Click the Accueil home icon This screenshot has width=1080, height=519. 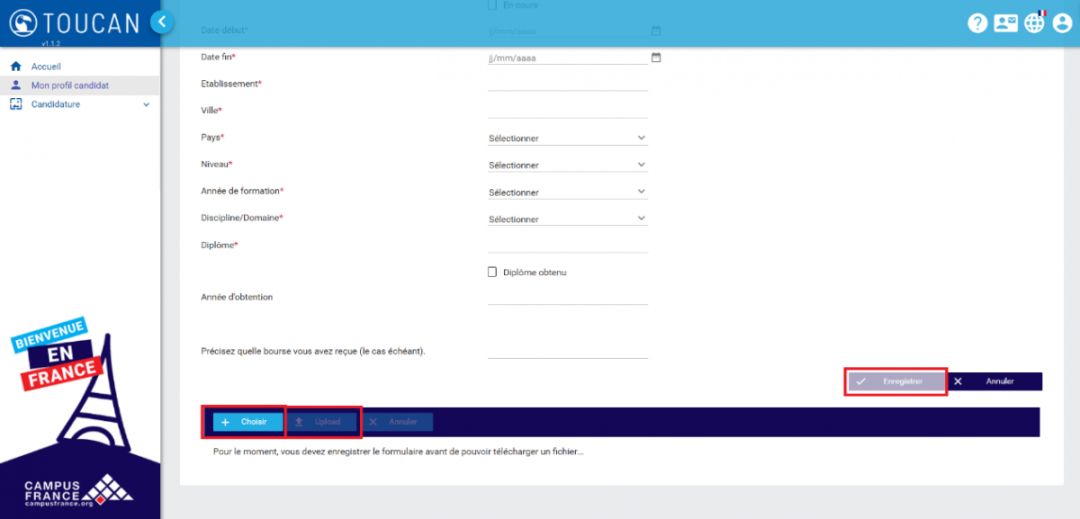(x=16, y=66)
